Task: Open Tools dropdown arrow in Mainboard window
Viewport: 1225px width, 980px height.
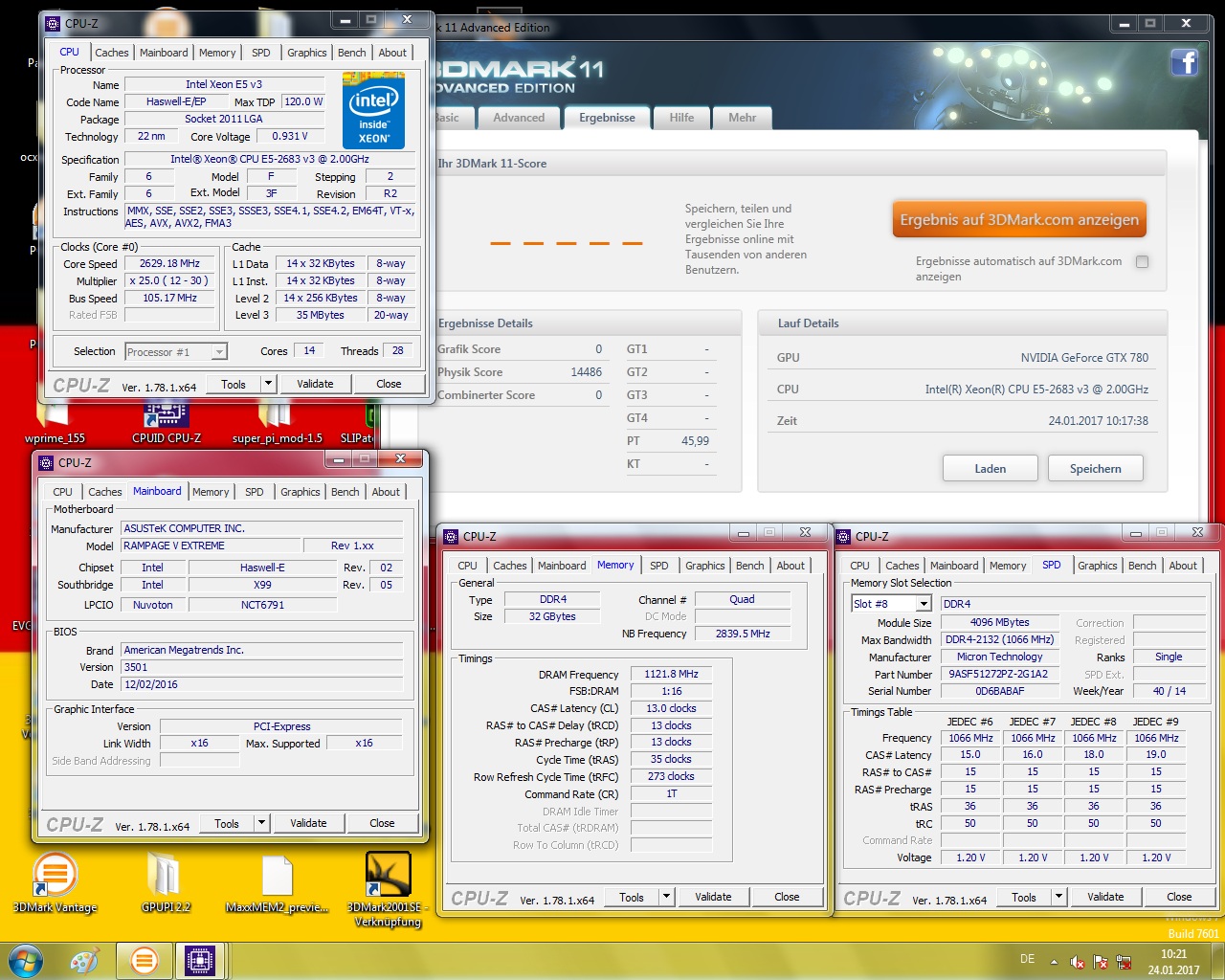Action: pos(261,823)
